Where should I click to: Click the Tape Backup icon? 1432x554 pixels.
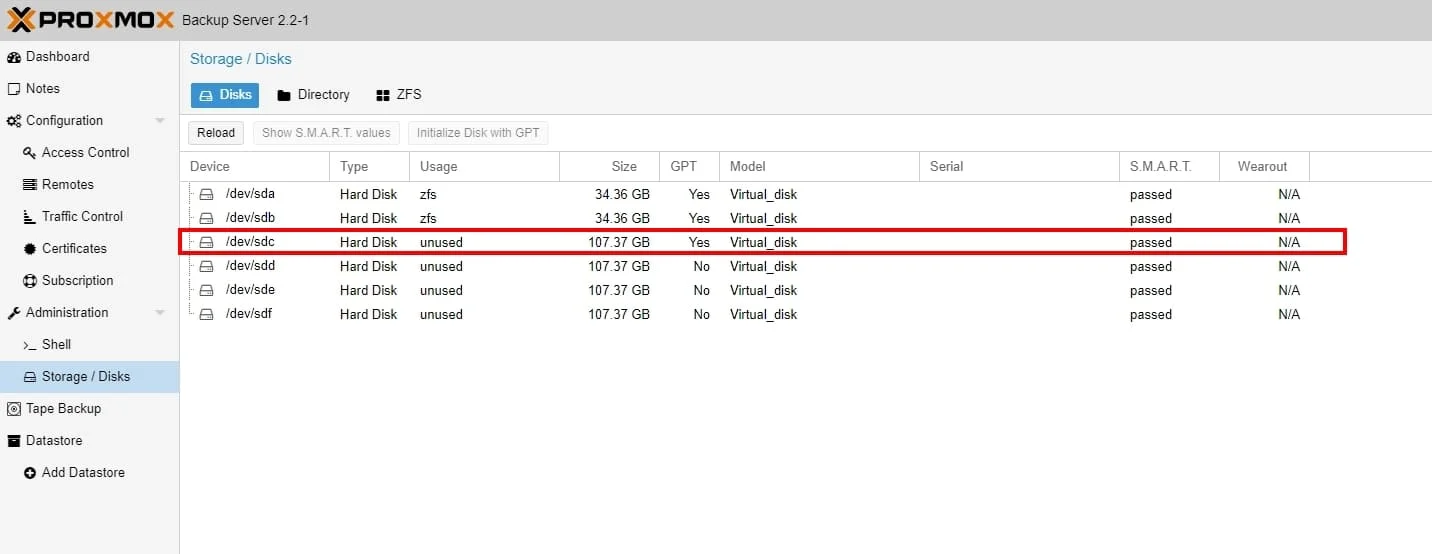tap(14, 409)
